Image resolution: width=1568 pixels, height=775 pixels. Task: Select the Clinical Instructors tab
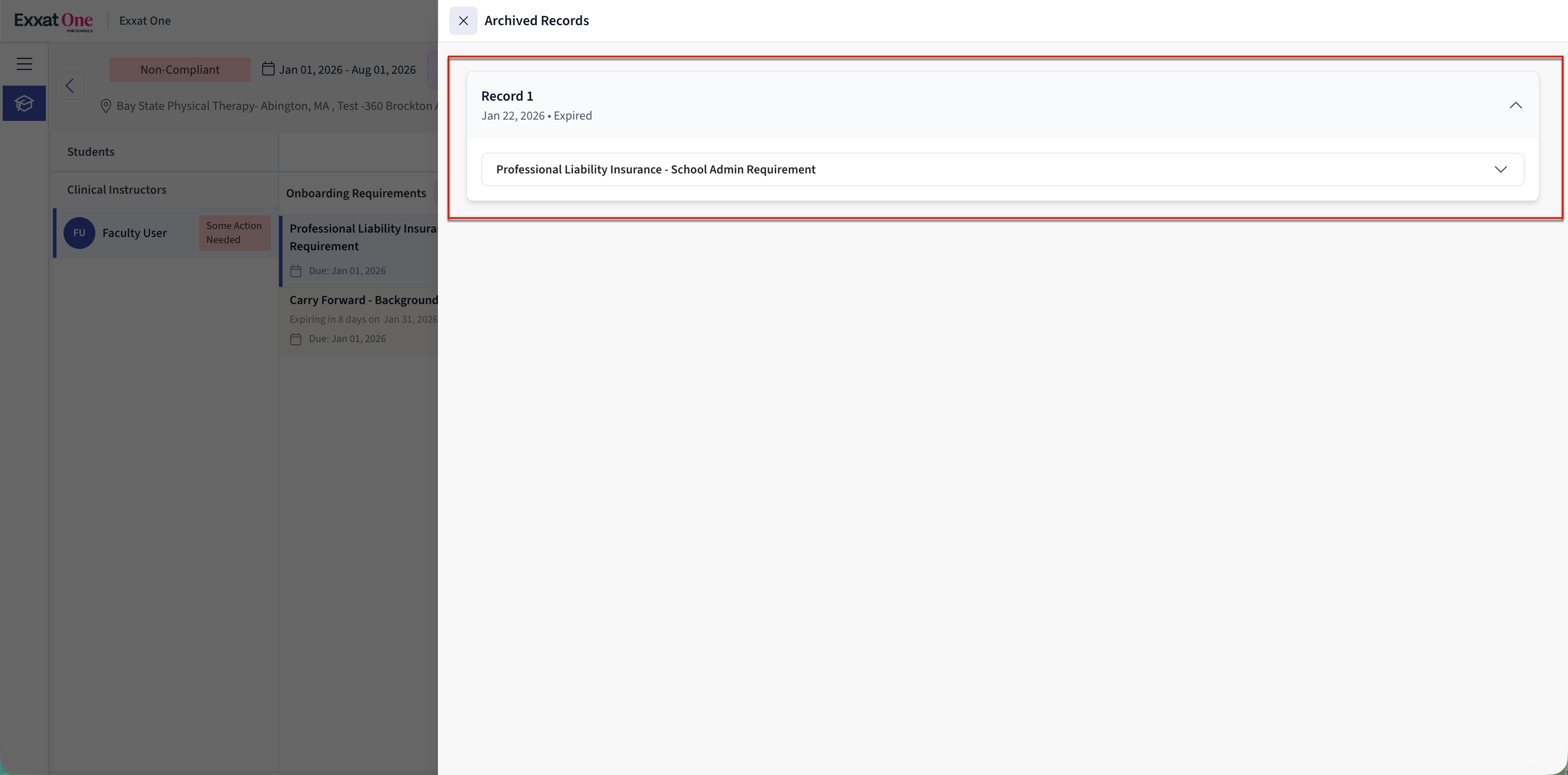tap(116, 189)
